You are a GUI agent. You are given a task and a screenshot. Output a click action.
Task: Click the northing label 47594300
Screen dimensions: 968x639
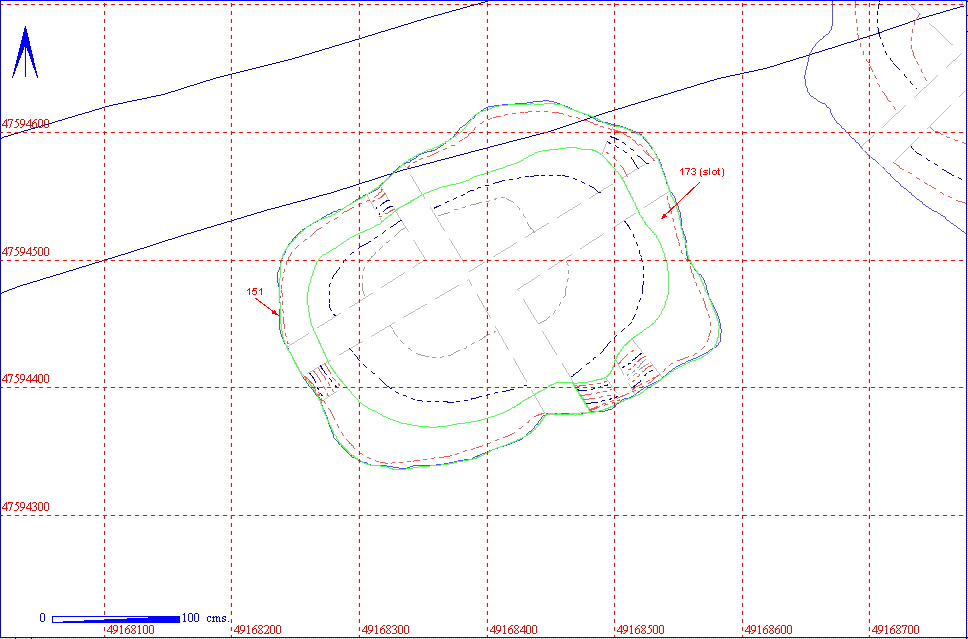(x=26, y=506)
